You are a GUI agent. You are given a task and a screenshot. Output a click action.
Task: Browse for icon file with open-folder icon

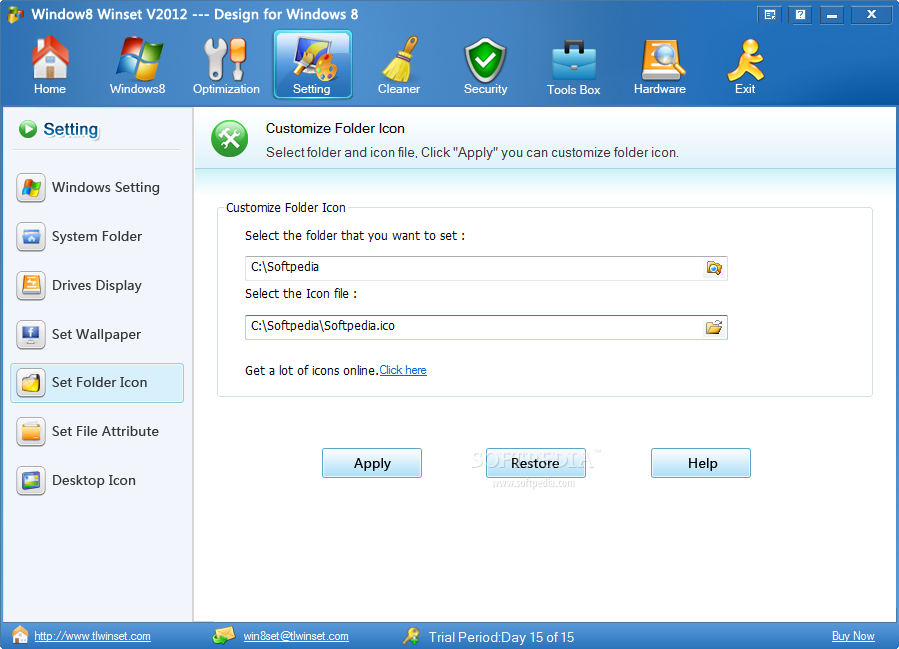point(714,327)
